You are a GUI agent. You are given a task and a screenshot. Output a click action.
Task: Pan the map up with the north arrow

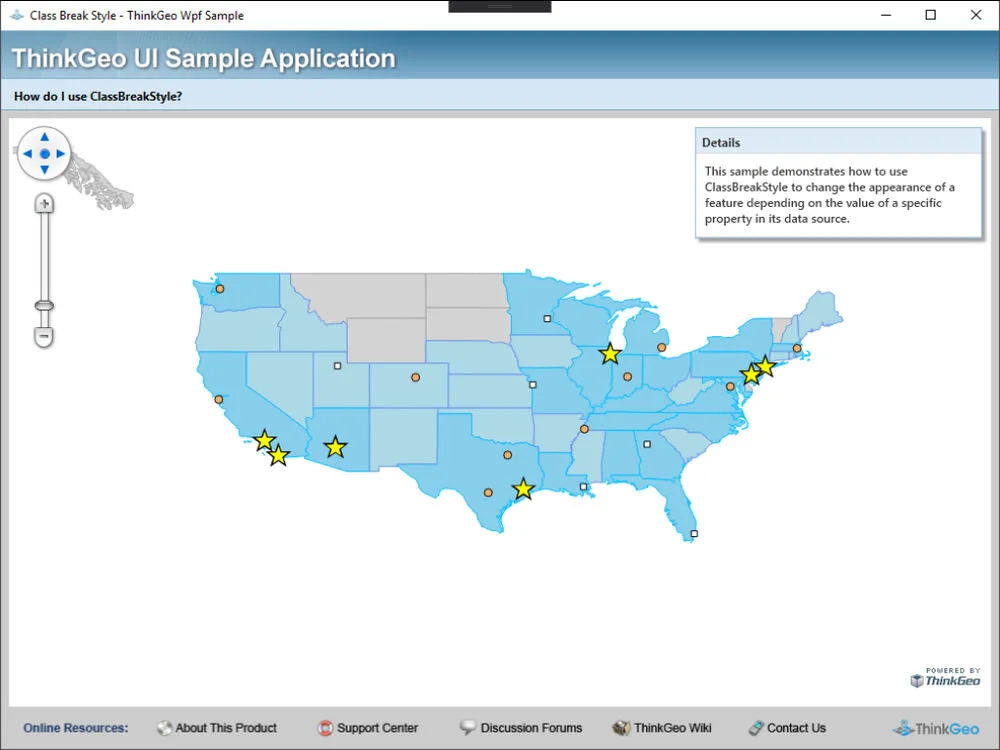[x=45, y=137]
